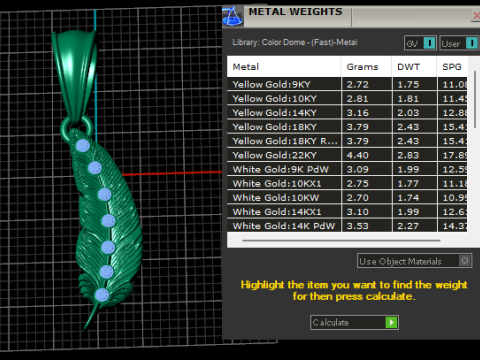Screen dimensions: 480x360
Task: Toggle Use Object Materials option
Action: 414,261
